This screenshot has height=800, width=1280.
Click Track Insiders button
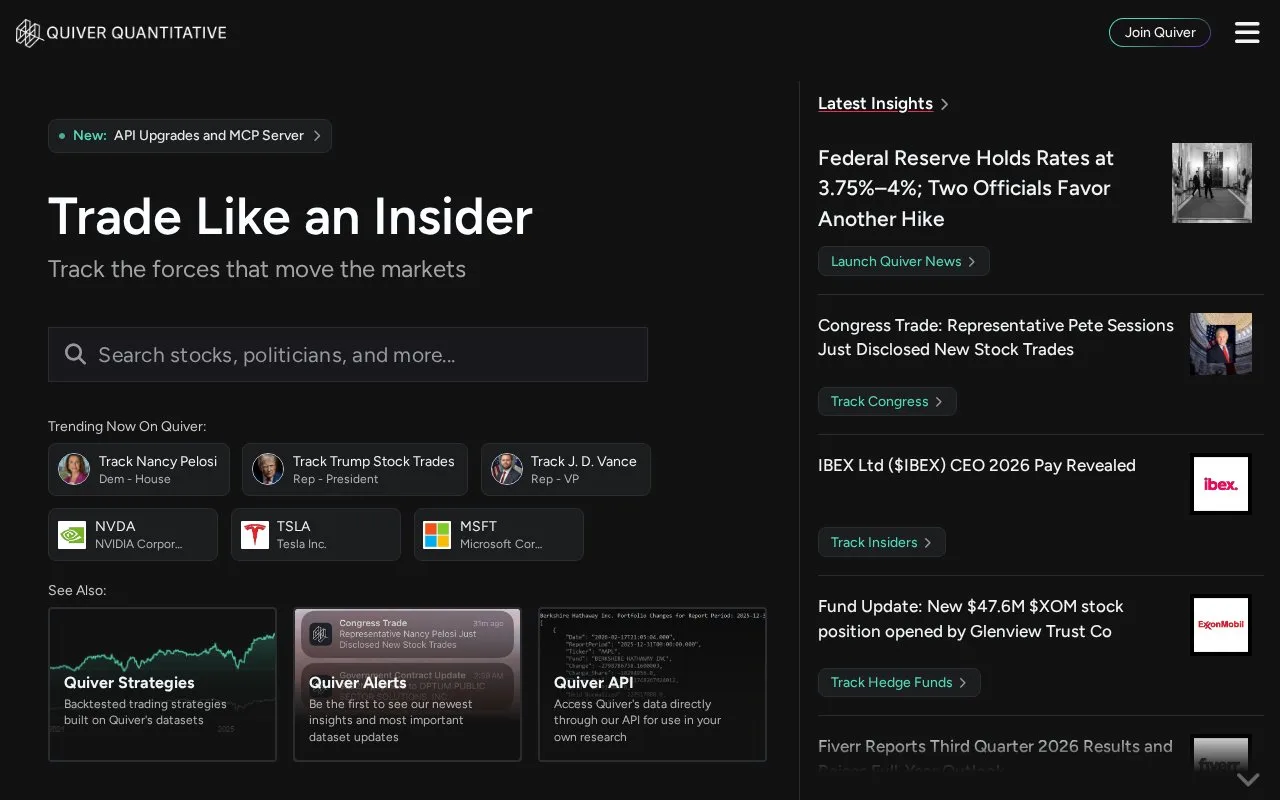click(882, 542)
